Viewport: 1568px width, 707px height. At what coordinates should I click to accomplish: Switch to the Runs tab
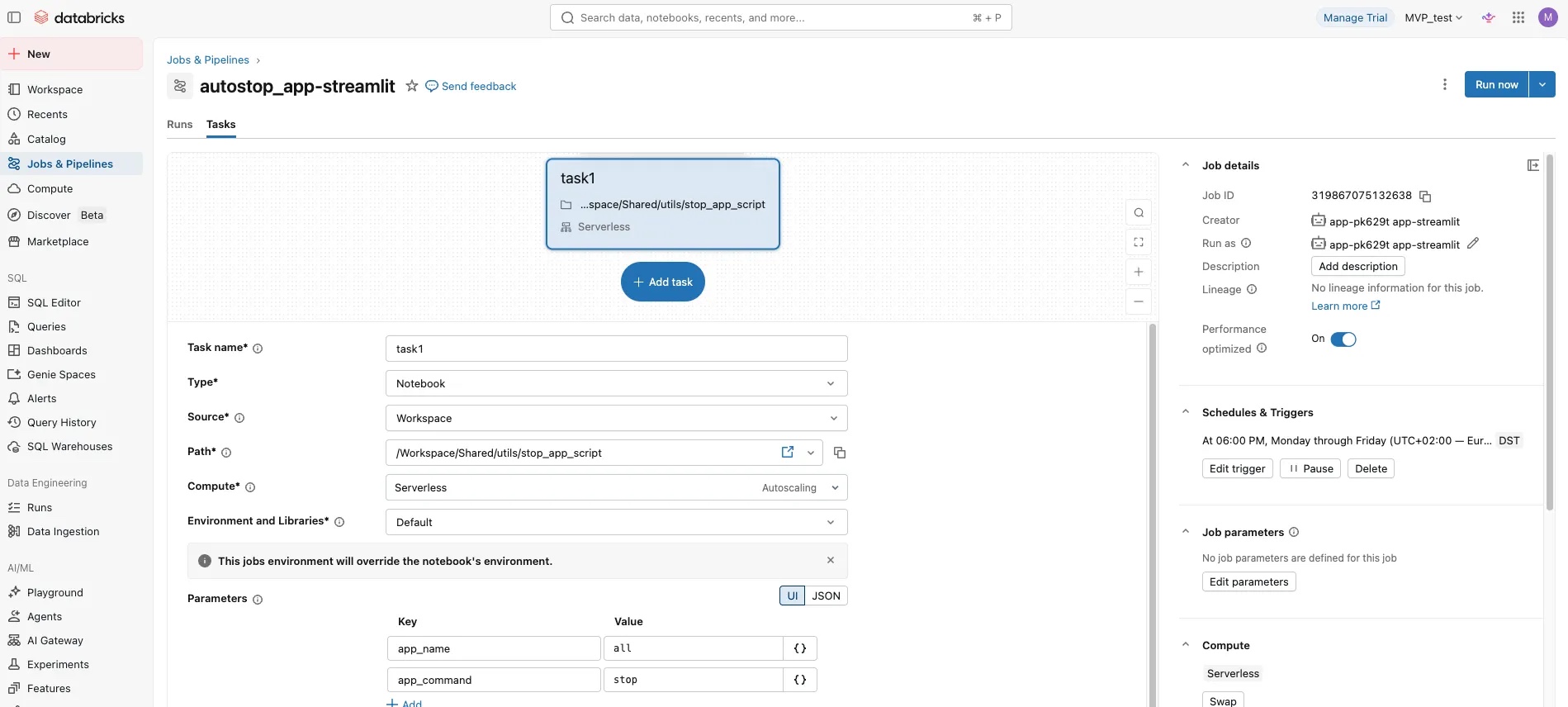tap(180, 124)
